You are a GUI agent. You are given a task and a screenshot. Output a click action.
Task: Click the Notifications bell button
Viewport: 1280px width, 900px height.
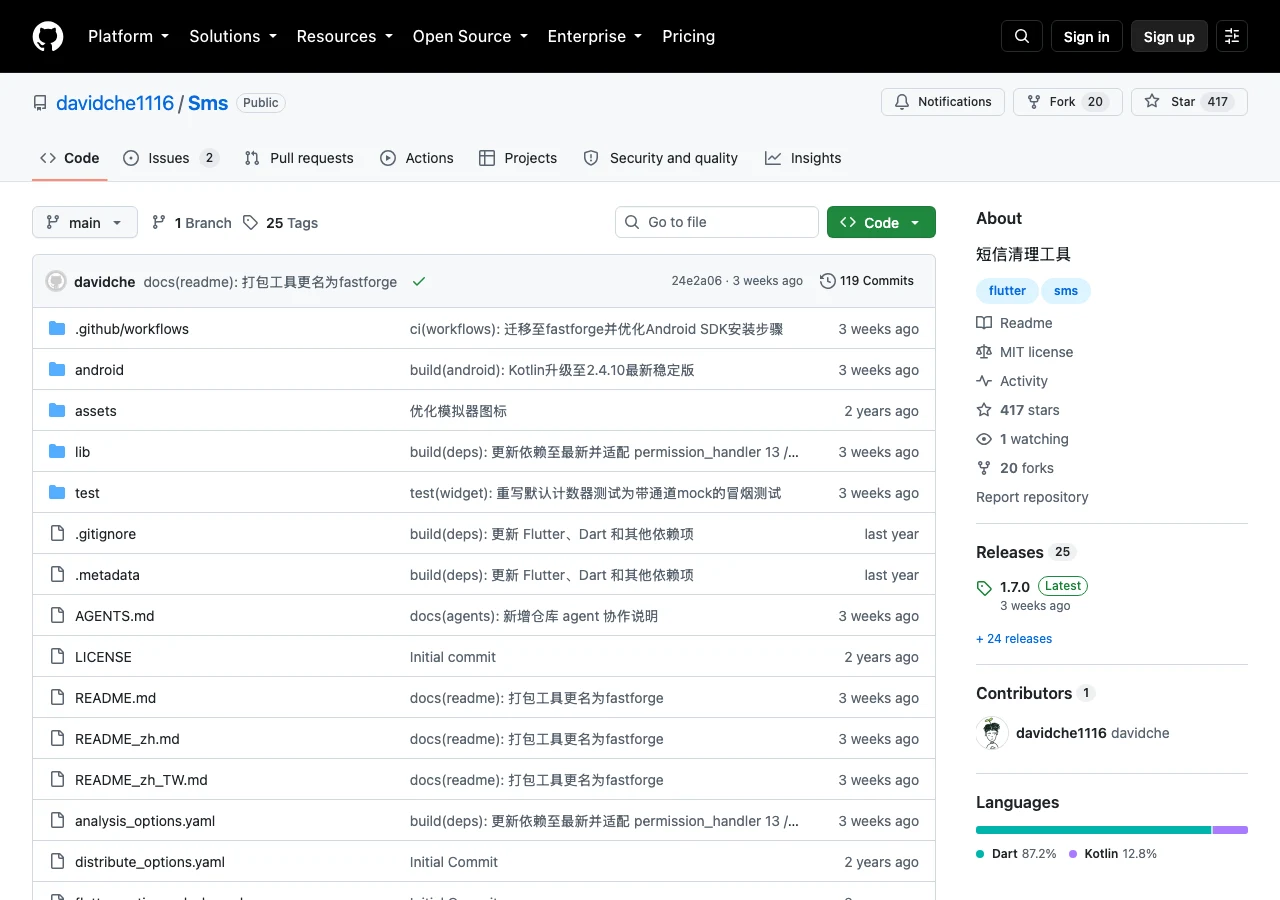tap(943, 102)
